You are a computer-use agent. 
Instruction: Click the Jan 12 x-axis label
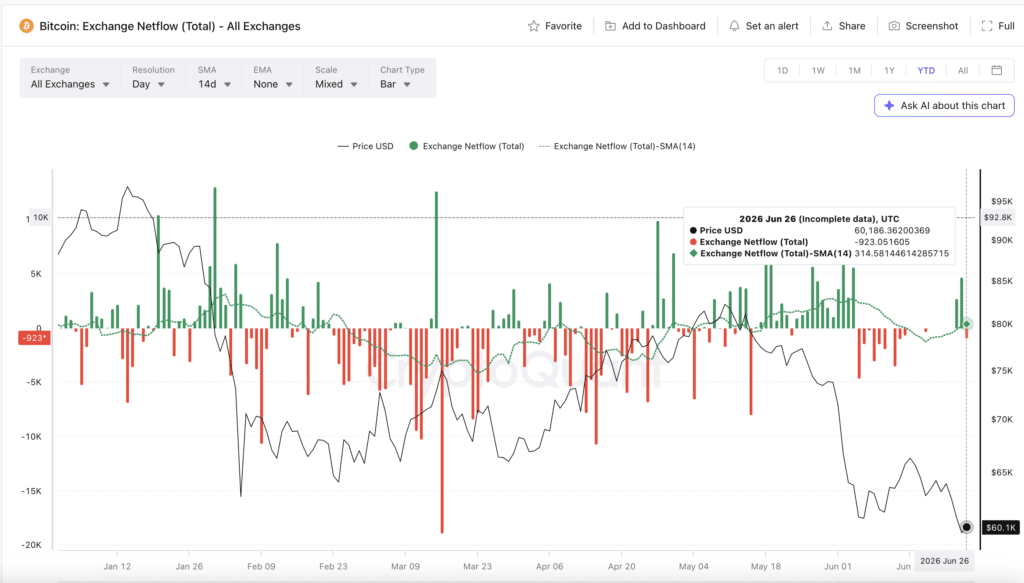tap(117, 566)
